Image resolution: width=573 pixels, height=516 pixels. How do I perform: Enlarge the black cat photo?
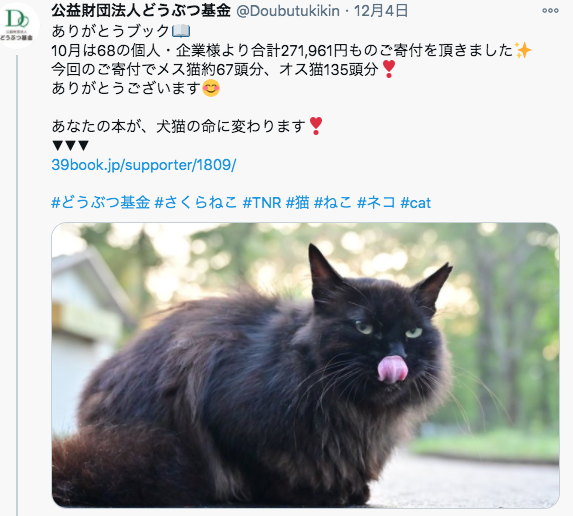pyautogui.click(x=306, y=365)
